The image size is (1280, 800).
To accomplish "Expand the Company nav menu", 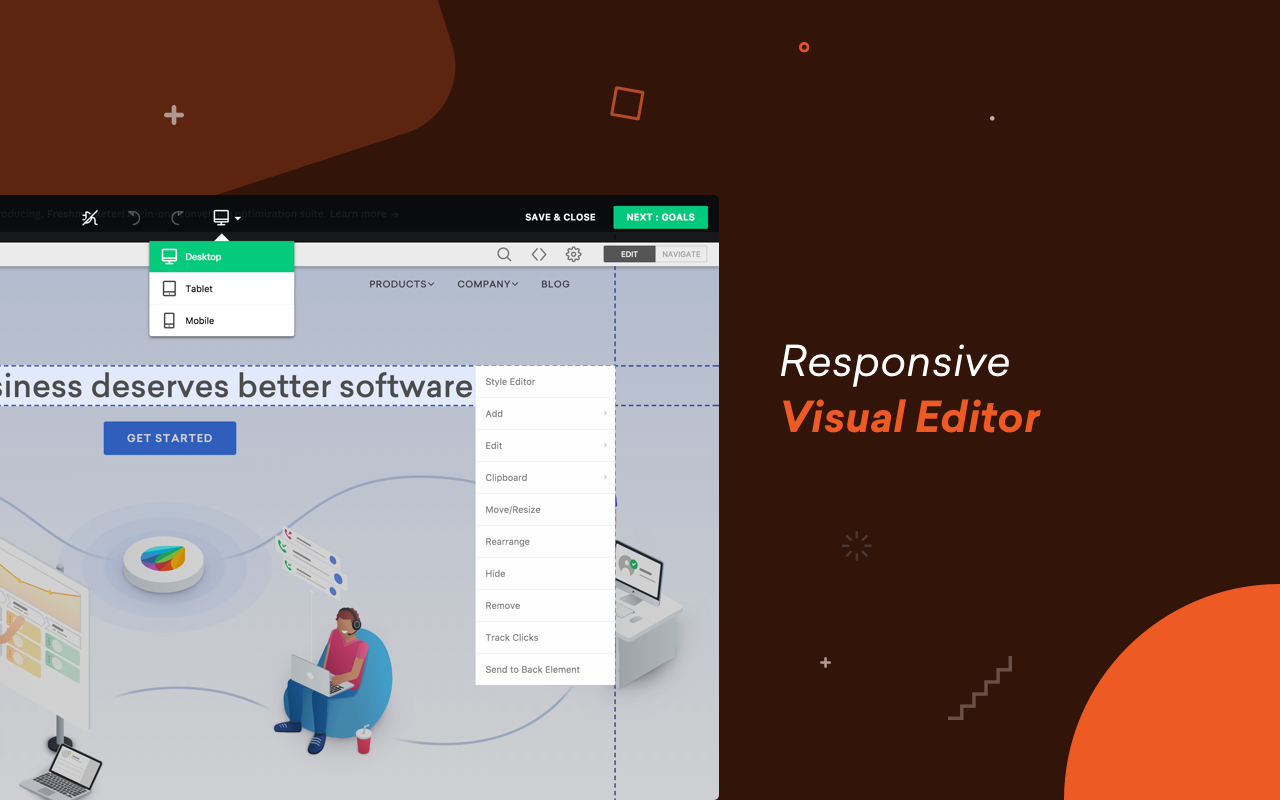I will click(487, 284).
